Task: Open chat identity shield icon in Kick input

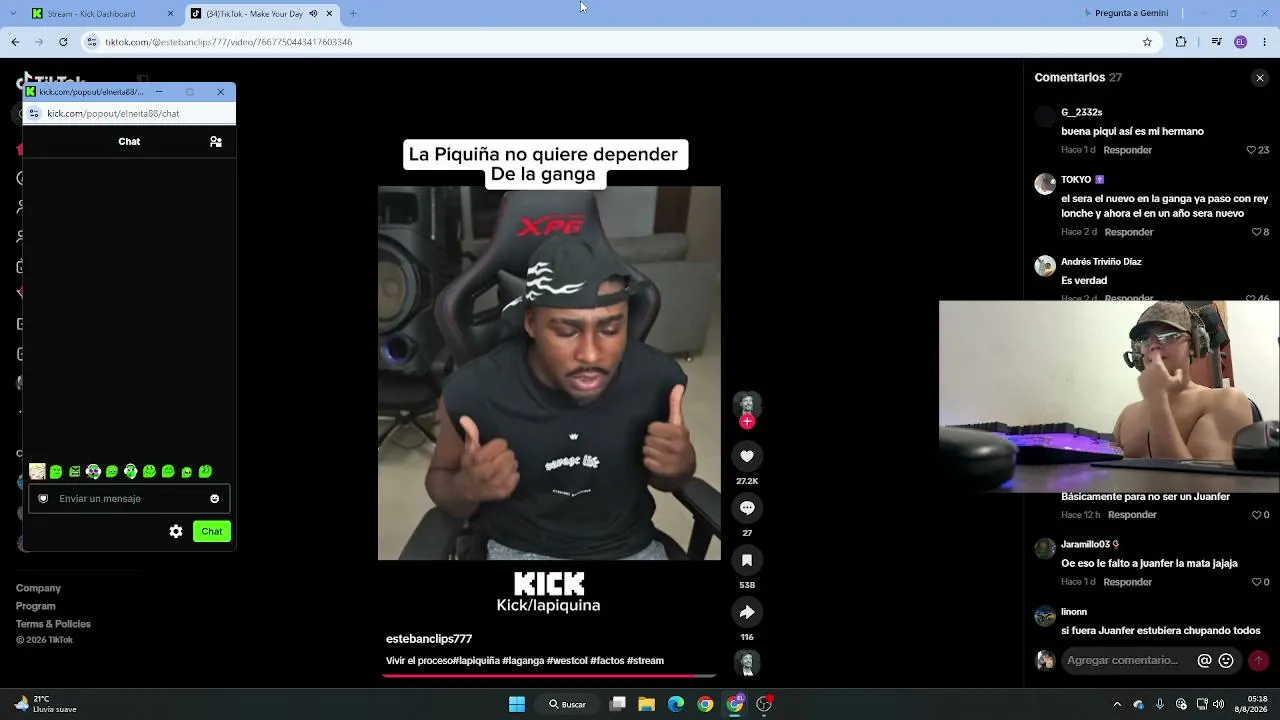Action: [x=43, y=499]
